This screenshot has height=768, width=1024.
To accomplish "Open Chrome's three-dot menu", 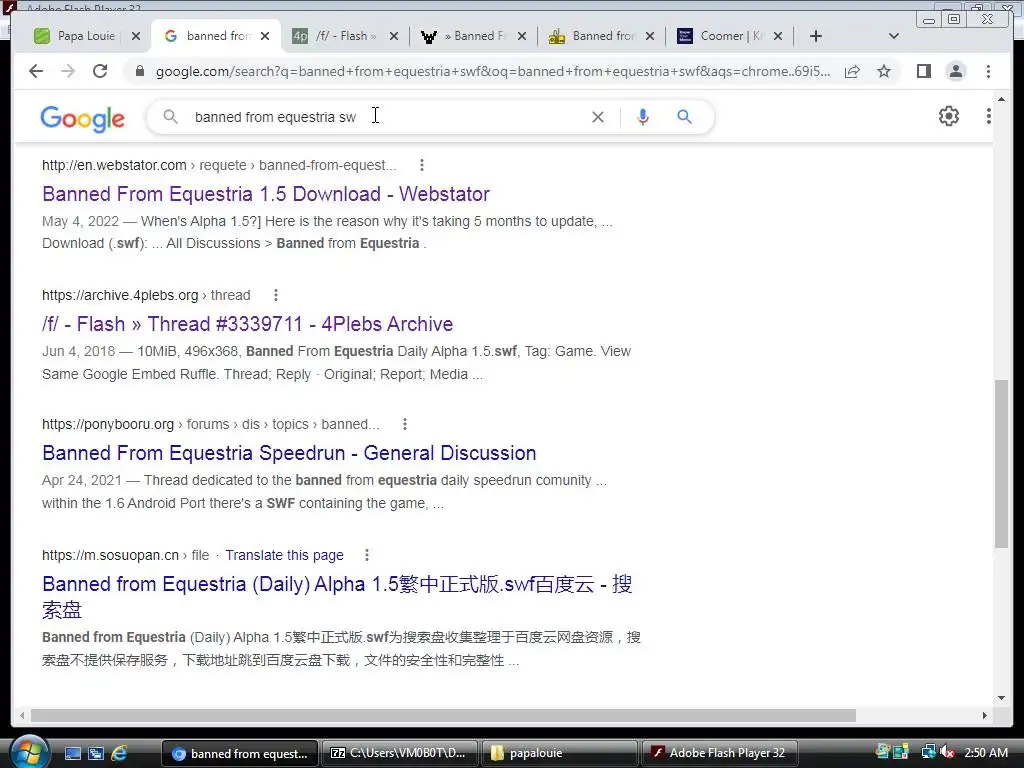I will [988, 71].
